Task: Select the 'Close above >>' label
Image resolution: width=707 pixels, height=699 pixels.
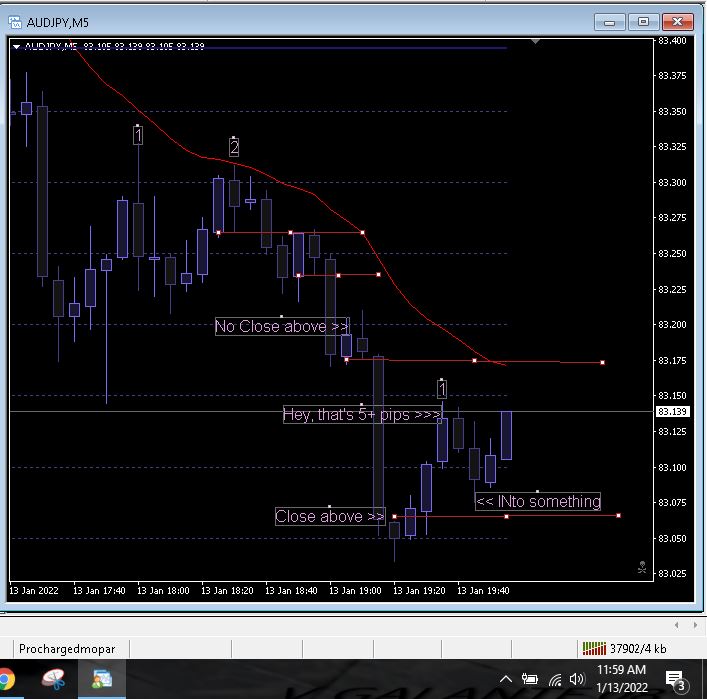Action: (x=330, y=516)
